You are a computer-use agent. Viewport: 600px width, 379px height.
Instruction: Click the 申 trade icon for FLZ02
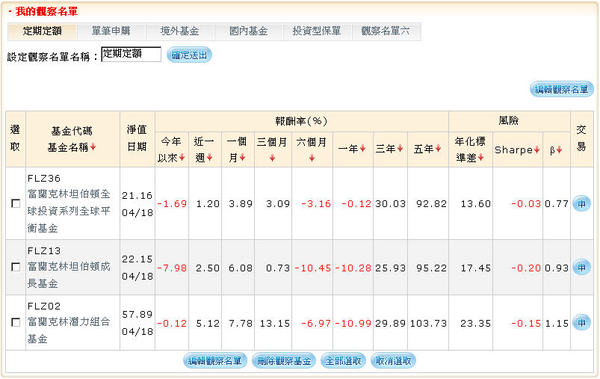point(581,323)
